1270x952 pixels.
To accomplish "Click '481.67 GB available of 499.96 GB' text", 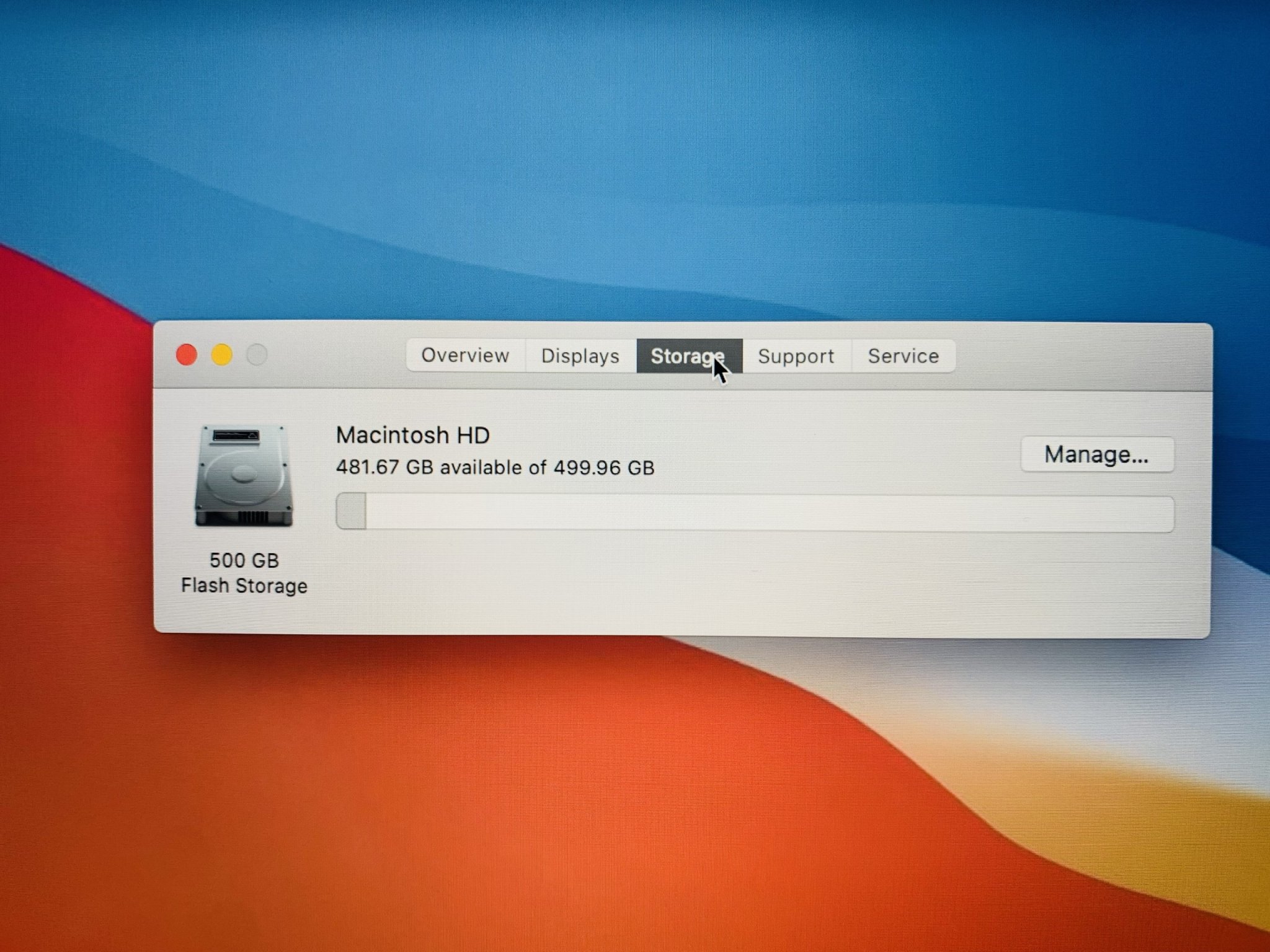I will [495, 467].
